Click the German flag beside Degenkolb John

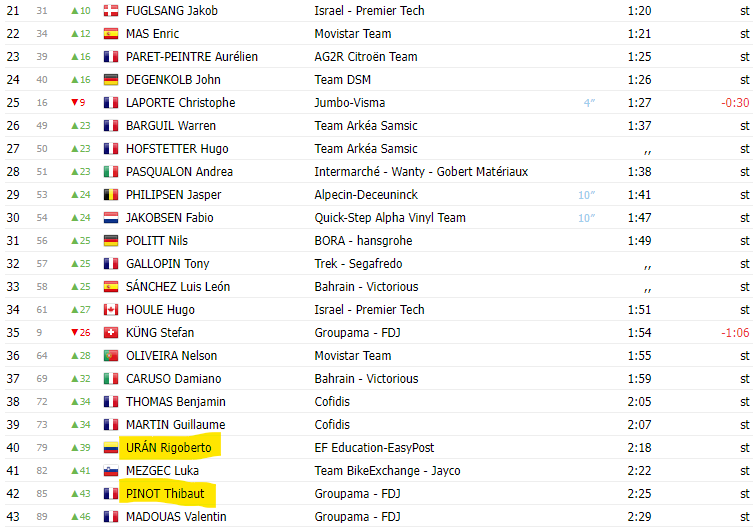[111, 80]
